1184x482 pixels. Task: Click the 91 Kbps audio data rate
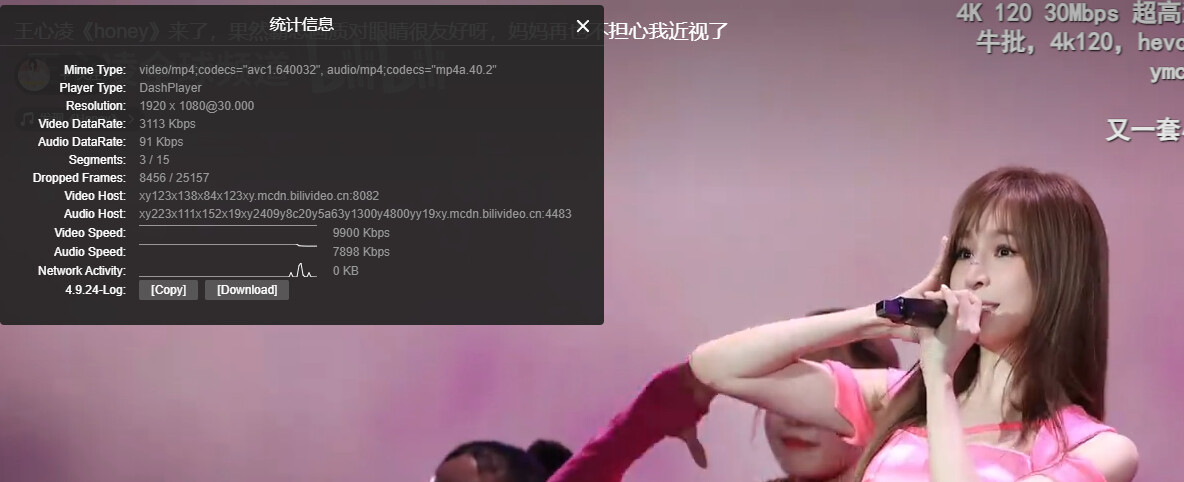tap(162, 142)
